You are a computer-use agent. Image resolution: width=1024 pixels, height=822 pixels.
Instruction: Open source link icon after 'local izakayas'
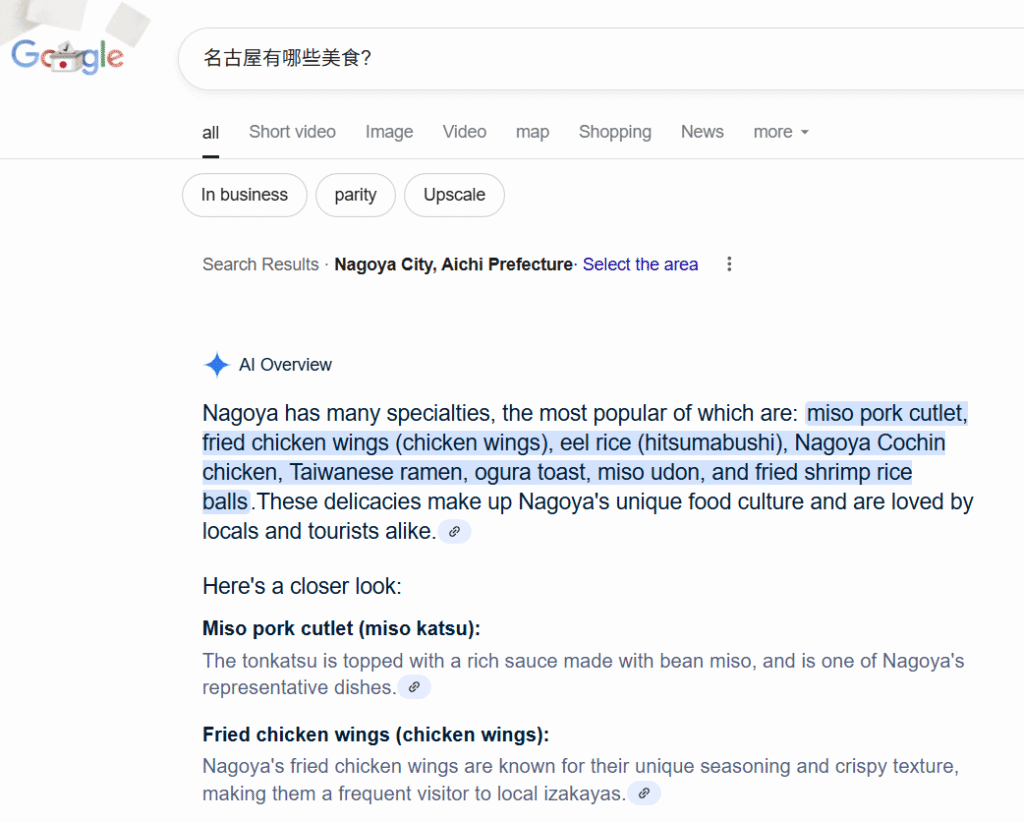[644, 793]
